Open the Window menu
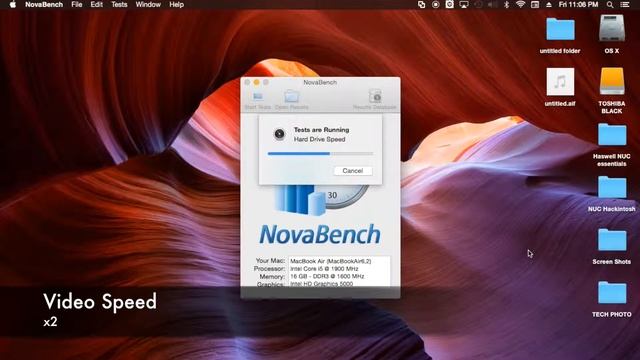Screen dimensions: 640x360 [x=148, y=4]
